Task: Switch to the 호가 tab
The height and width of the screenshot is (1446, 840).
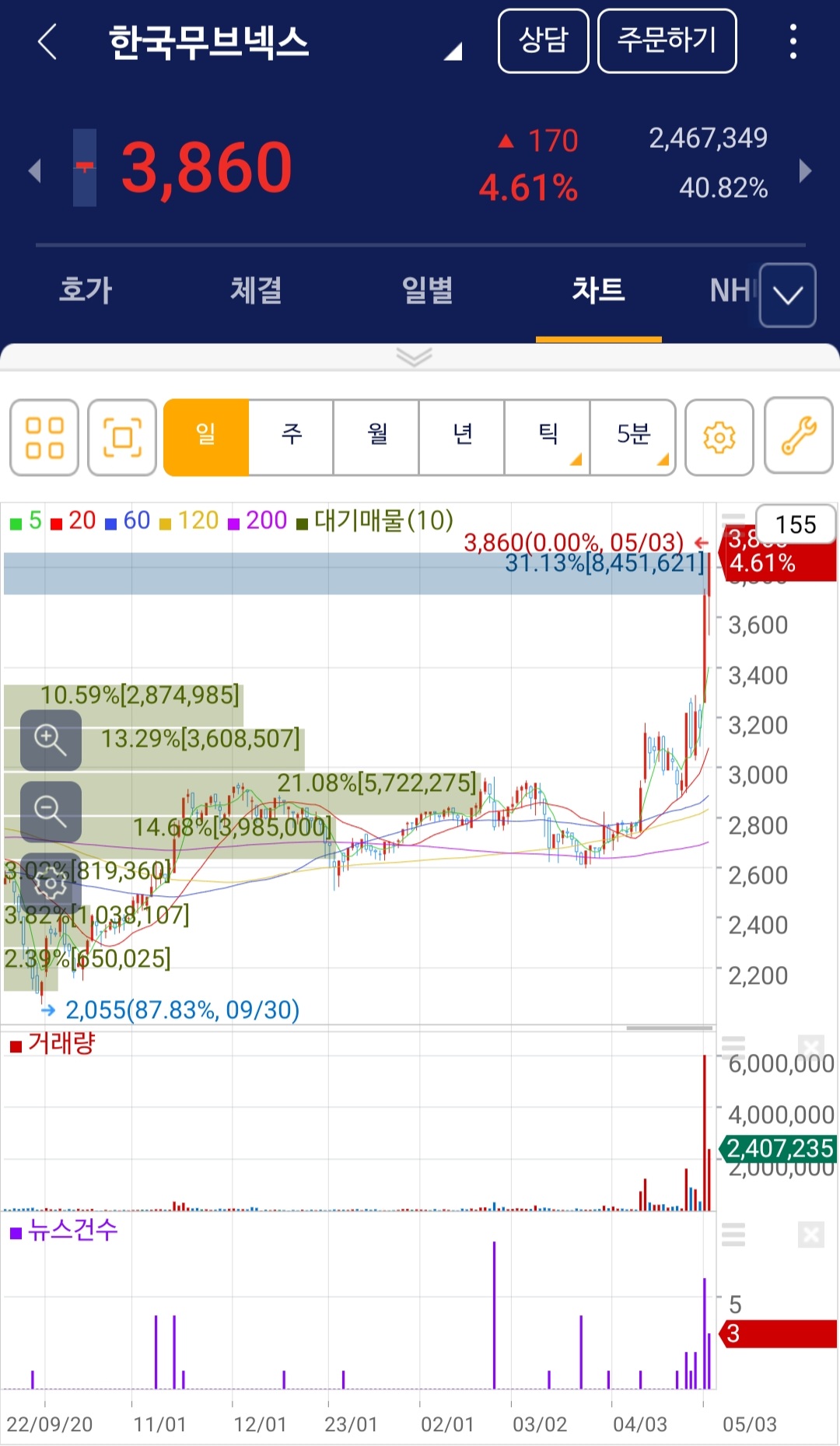Action: tap(86, 290)
